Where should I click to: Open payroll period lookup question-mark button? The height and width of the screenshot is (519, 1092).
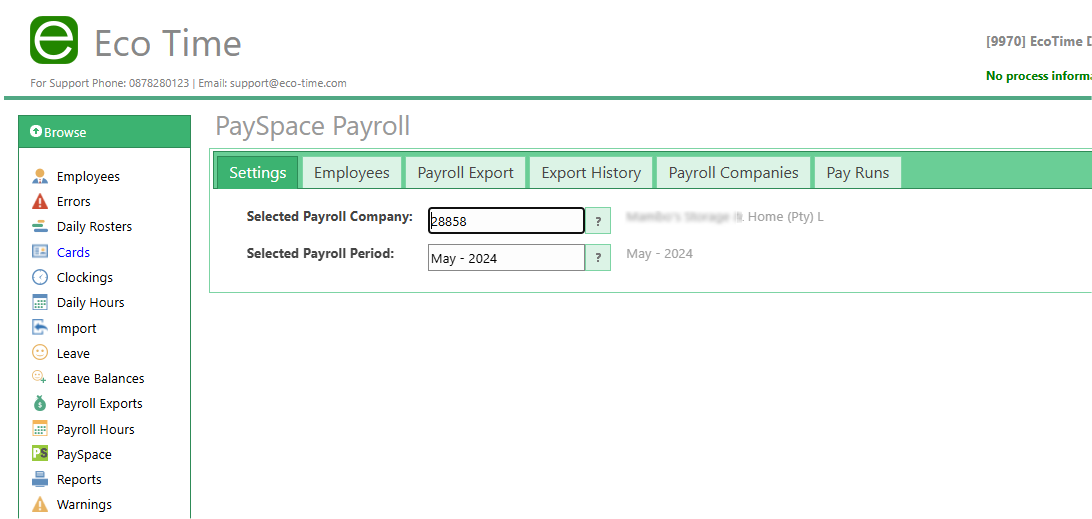pyautogui.click(x=598, y=258)
